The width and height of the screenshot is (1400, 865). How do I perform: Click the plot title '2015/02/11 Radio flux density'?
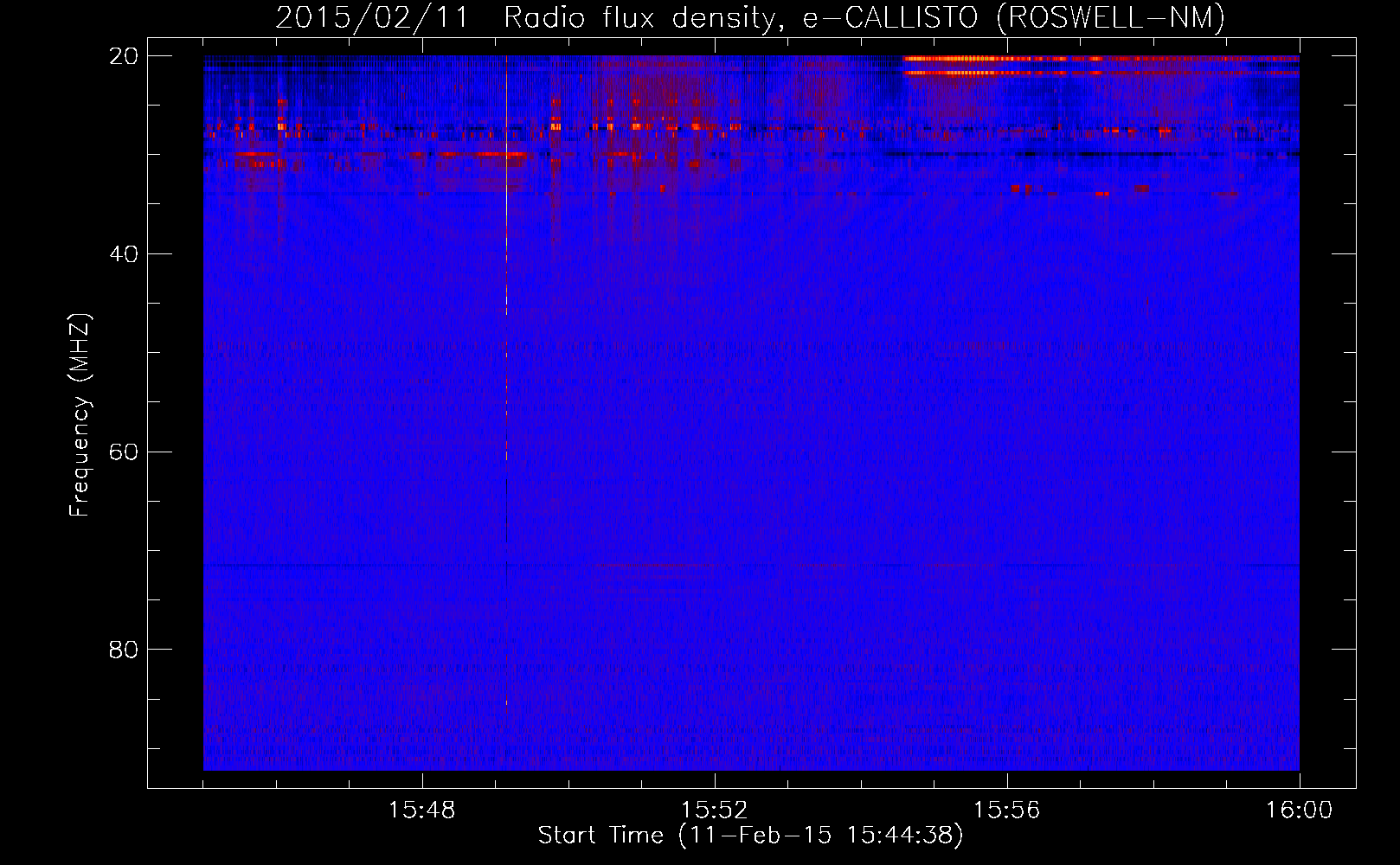(749, 17)
